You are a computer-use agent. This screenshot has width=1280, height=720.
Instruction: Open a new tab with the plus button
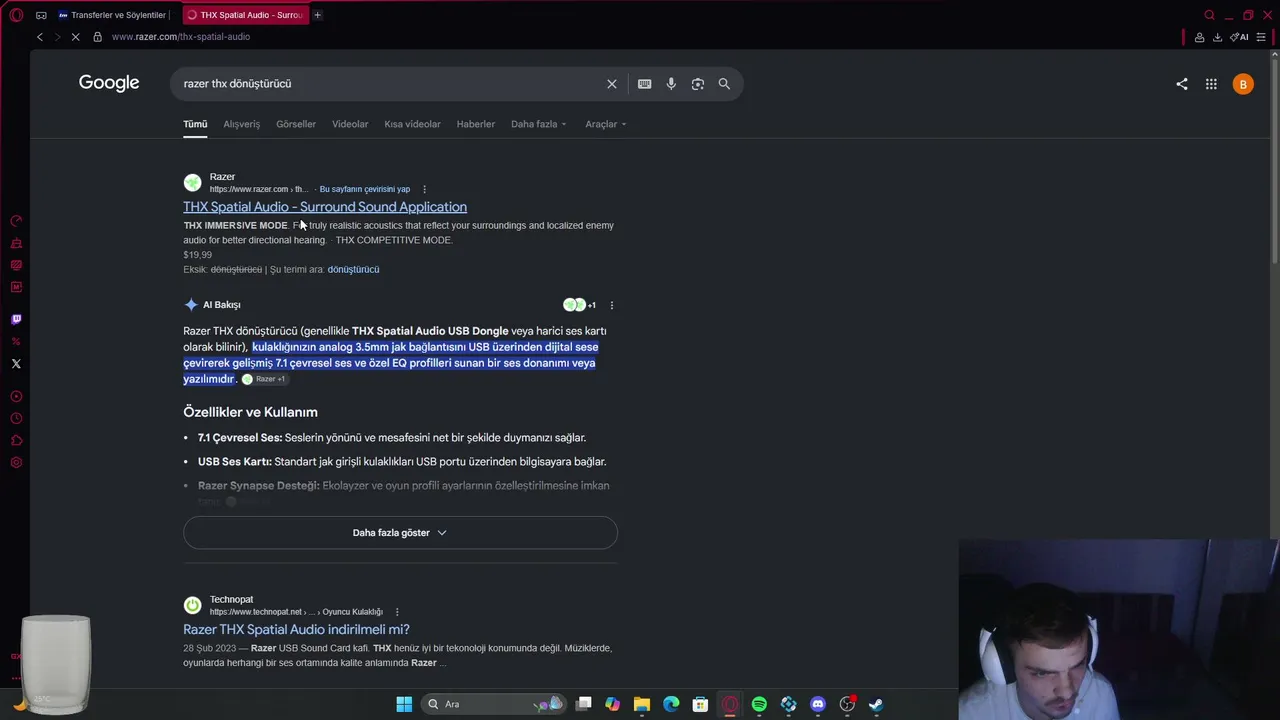click(x=317, y=15)
